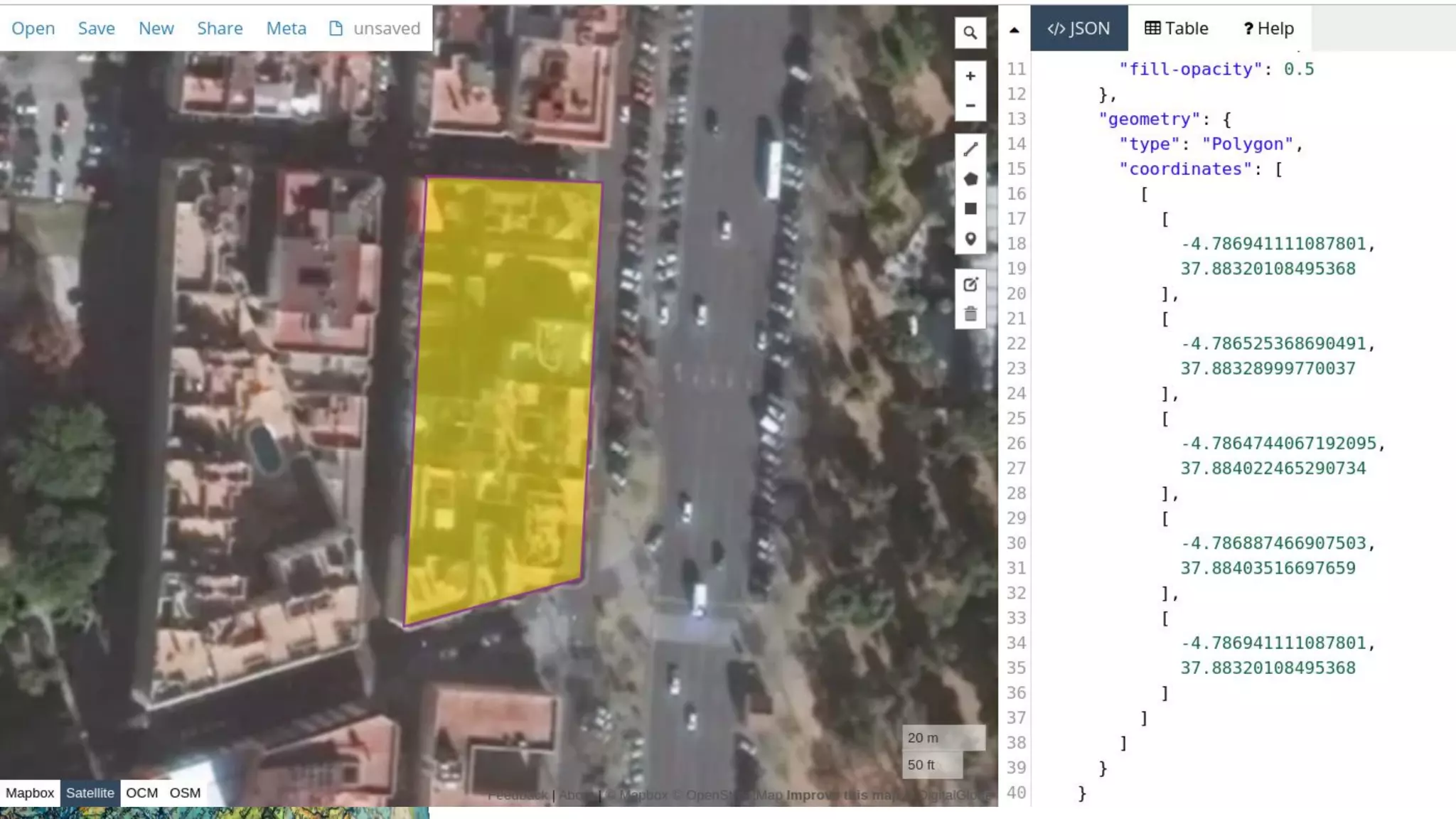Viewport: 1456px width, 819px height.
Task: Click the map search magnifier icon
Action: [x=970, y=33]
